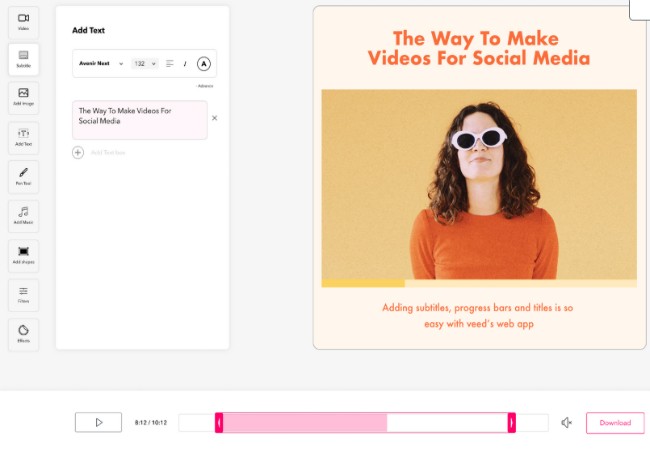
Task: Open the Video tool in sidebar
Action: [x=23, y=21]
